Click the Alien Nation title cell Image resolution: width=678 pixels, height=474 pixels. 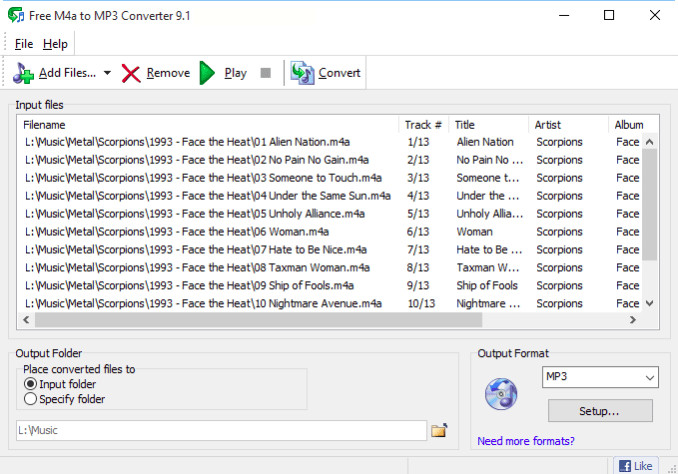click(485, 142)
